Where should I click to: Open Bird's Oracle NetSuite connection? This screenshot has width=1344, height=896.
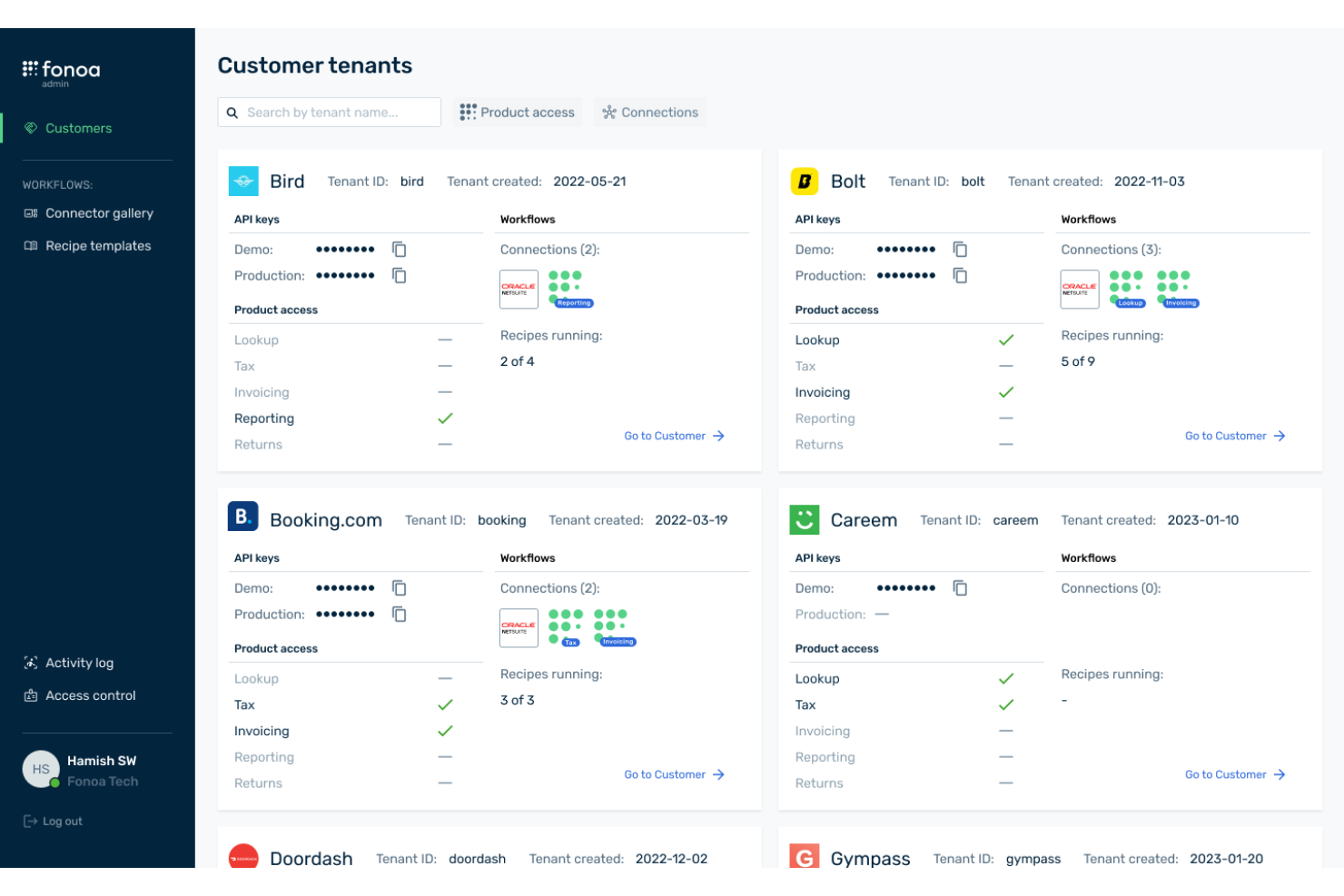click(519, 290)
